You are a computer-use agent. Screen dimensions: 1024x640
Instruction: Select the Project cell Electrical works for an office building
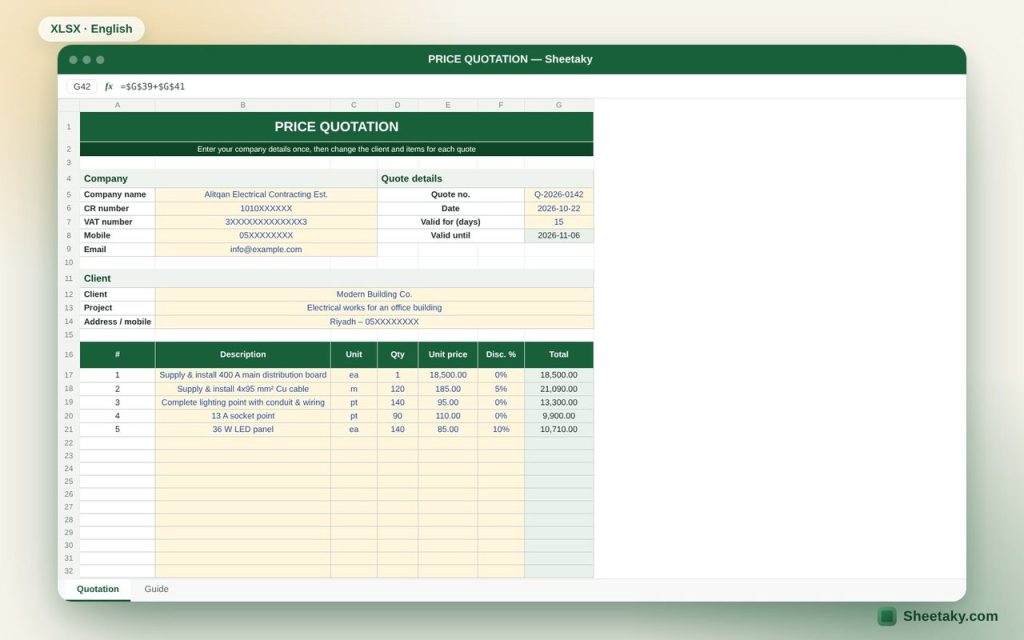374,308
